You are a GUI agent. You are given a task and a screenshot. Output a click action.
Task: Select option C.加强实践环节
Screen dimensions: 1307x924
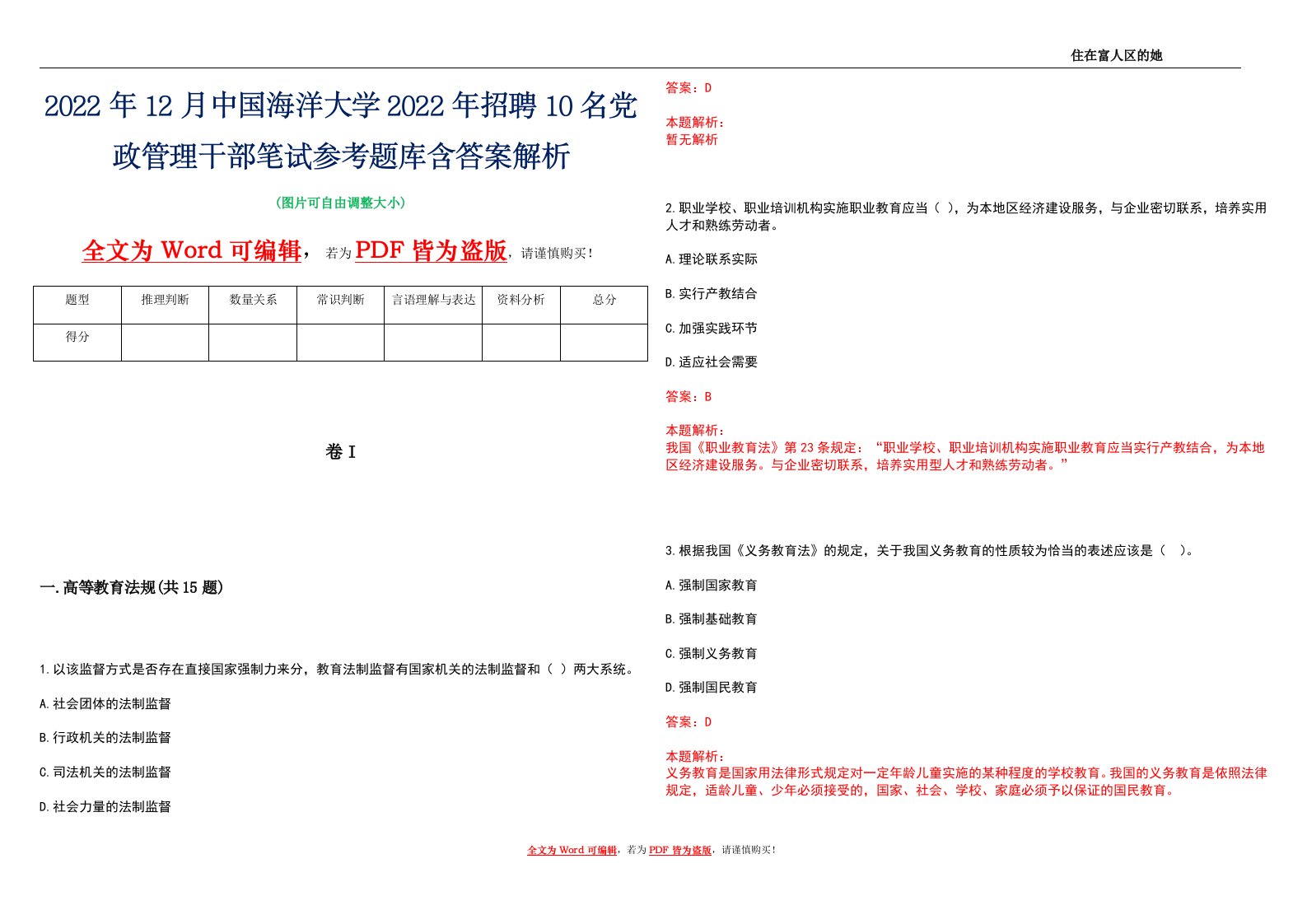point(712,329)
